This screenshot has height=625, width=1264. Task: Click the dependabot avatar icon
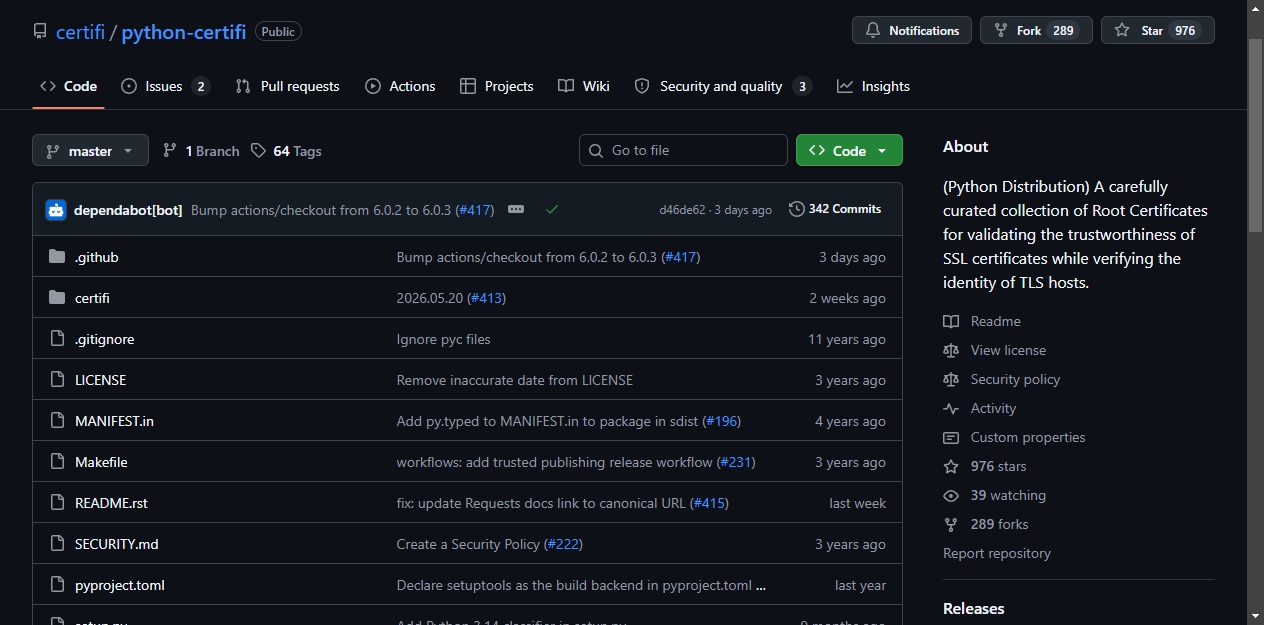click(56, 210)
